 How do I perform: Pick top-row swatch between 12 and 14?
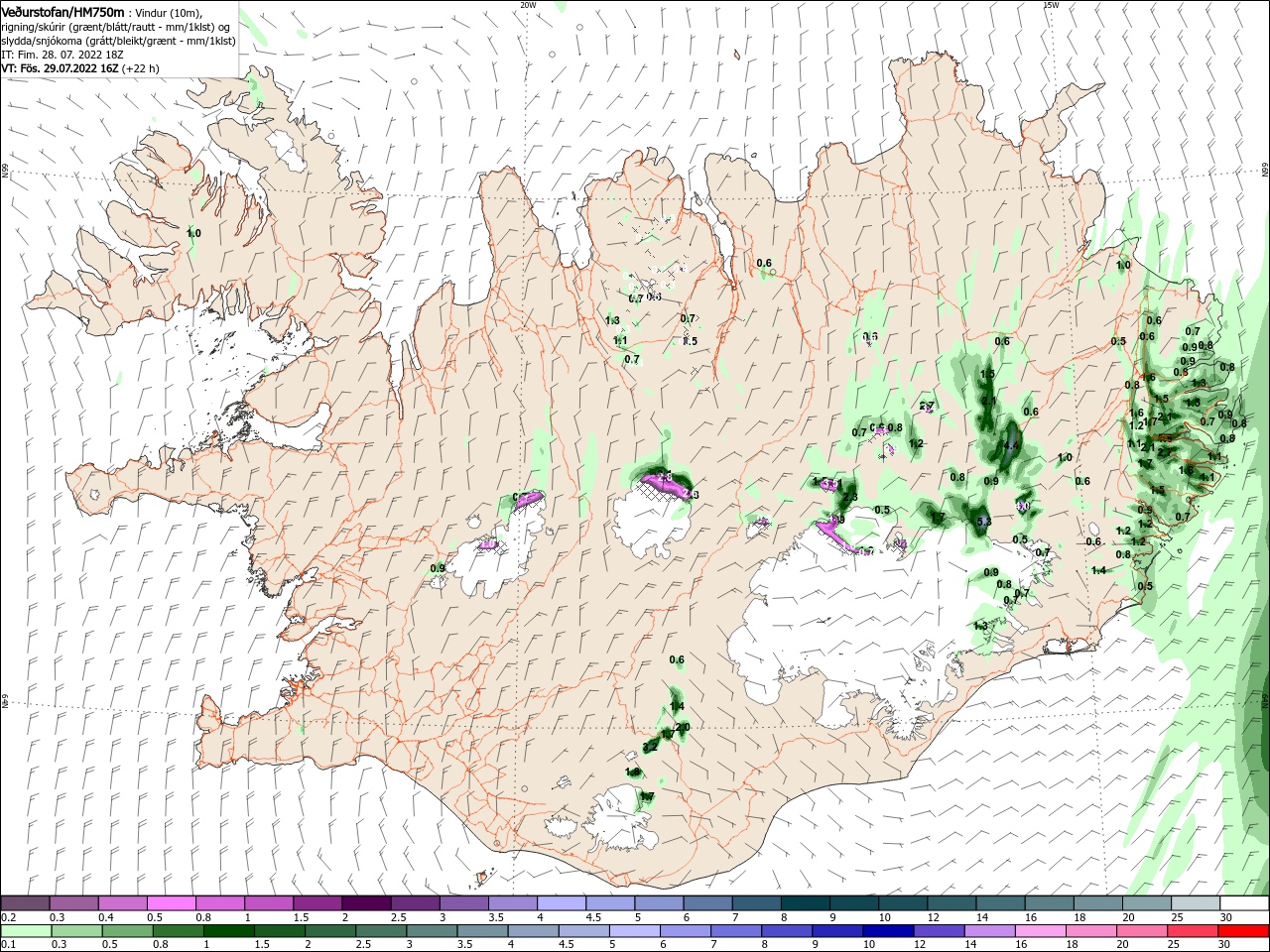[x=951, y=903]
